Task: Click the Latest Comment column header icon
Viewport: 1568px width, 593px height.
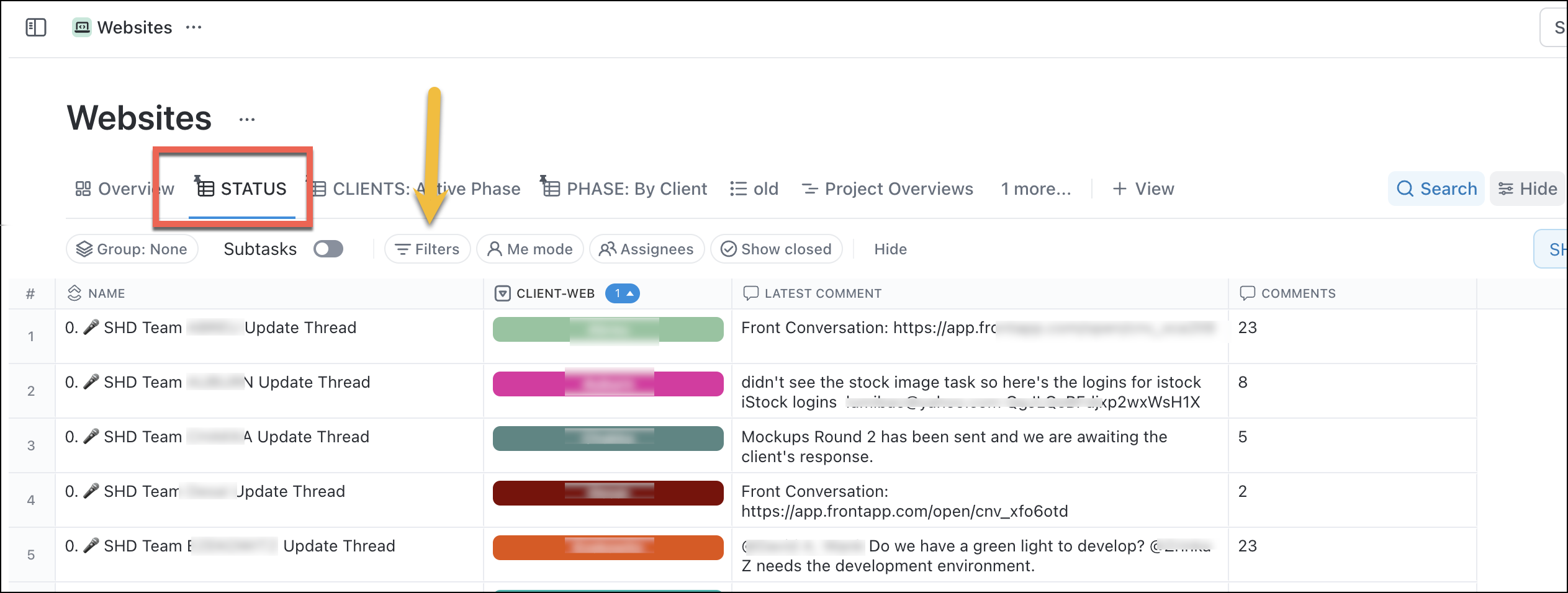Action: coord(750,293)
